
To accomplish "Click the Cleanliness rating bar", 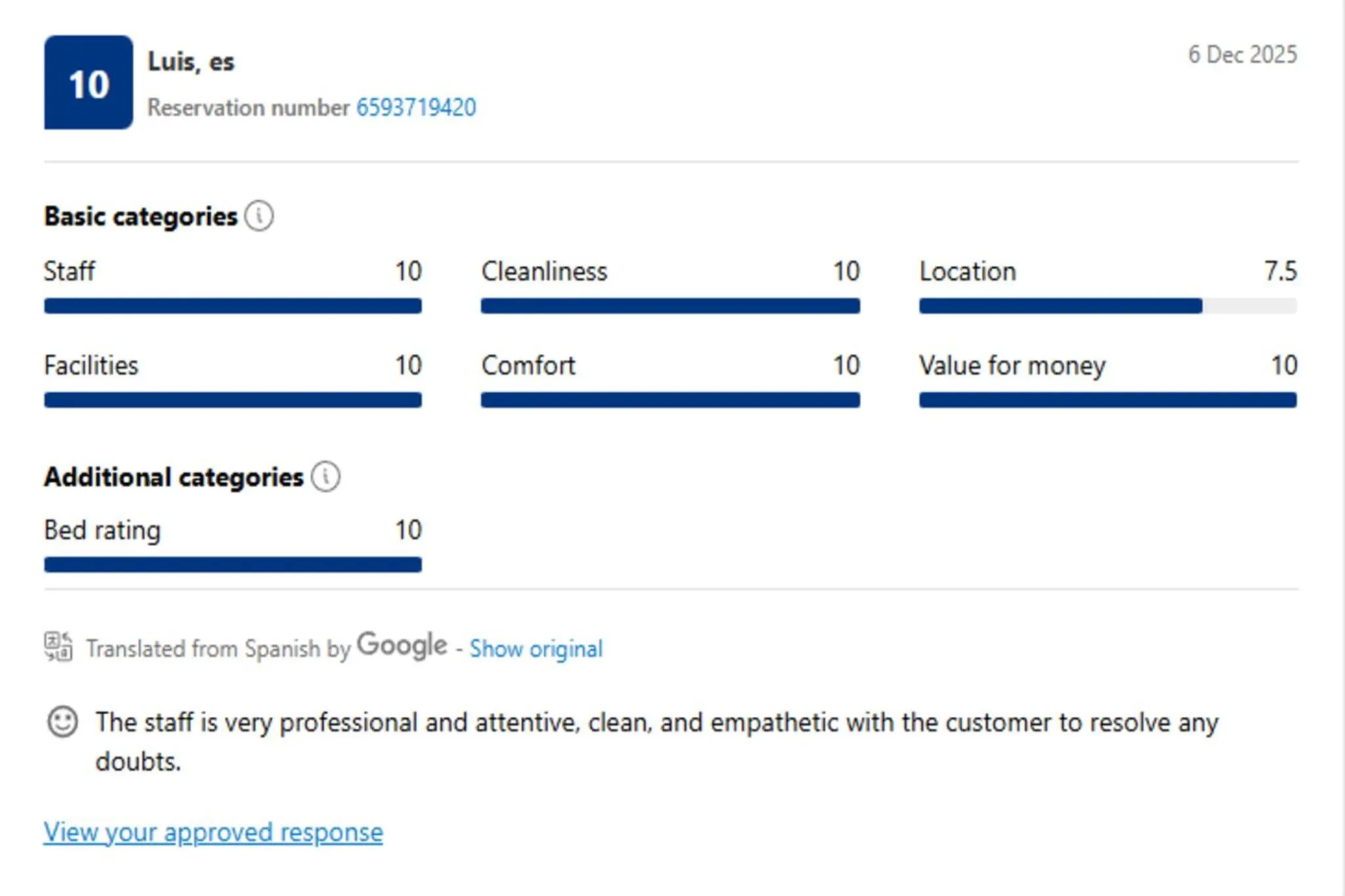I will point(670,306).
